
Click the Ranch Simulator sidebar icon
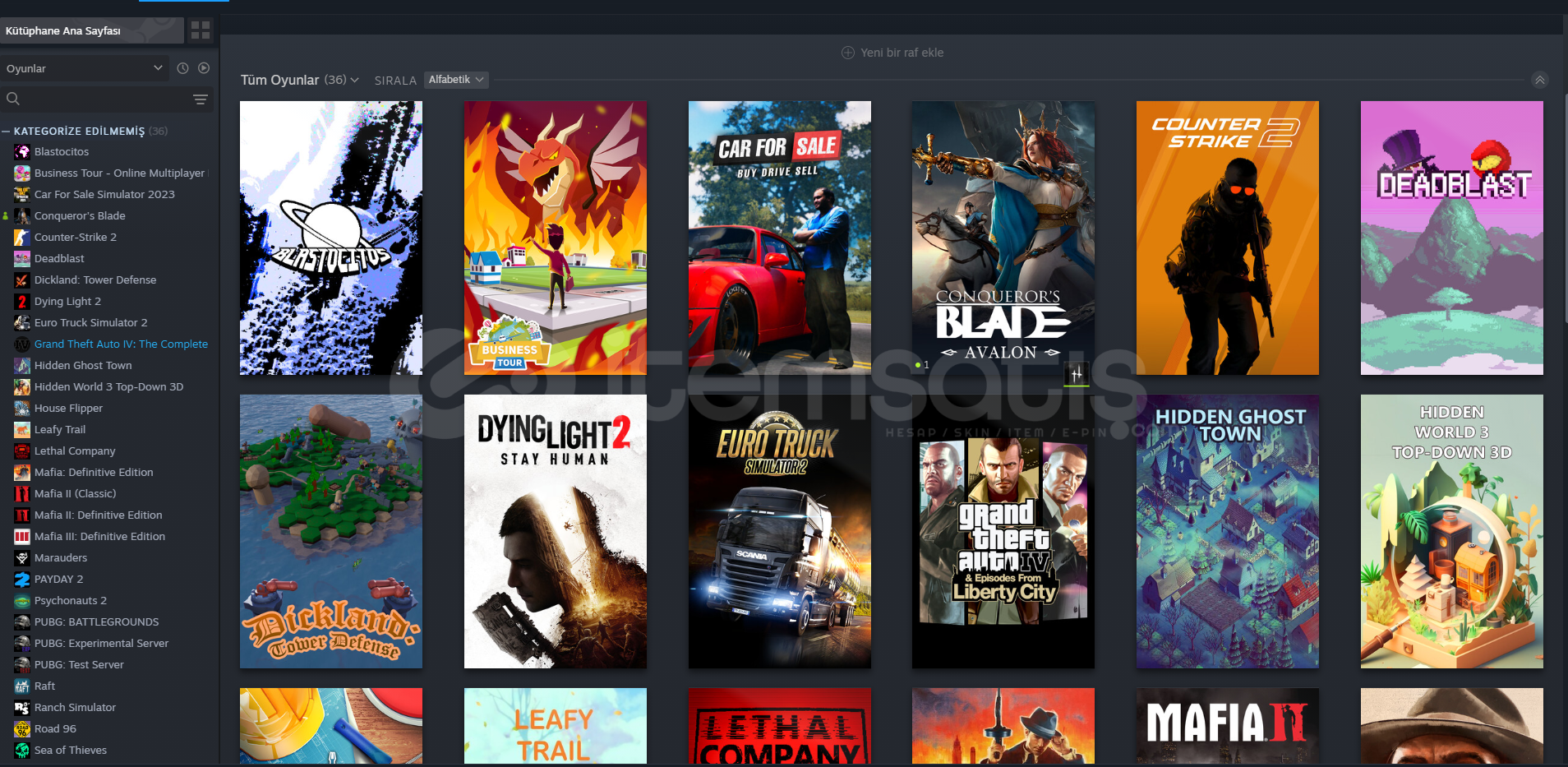(x=22, y=707)
